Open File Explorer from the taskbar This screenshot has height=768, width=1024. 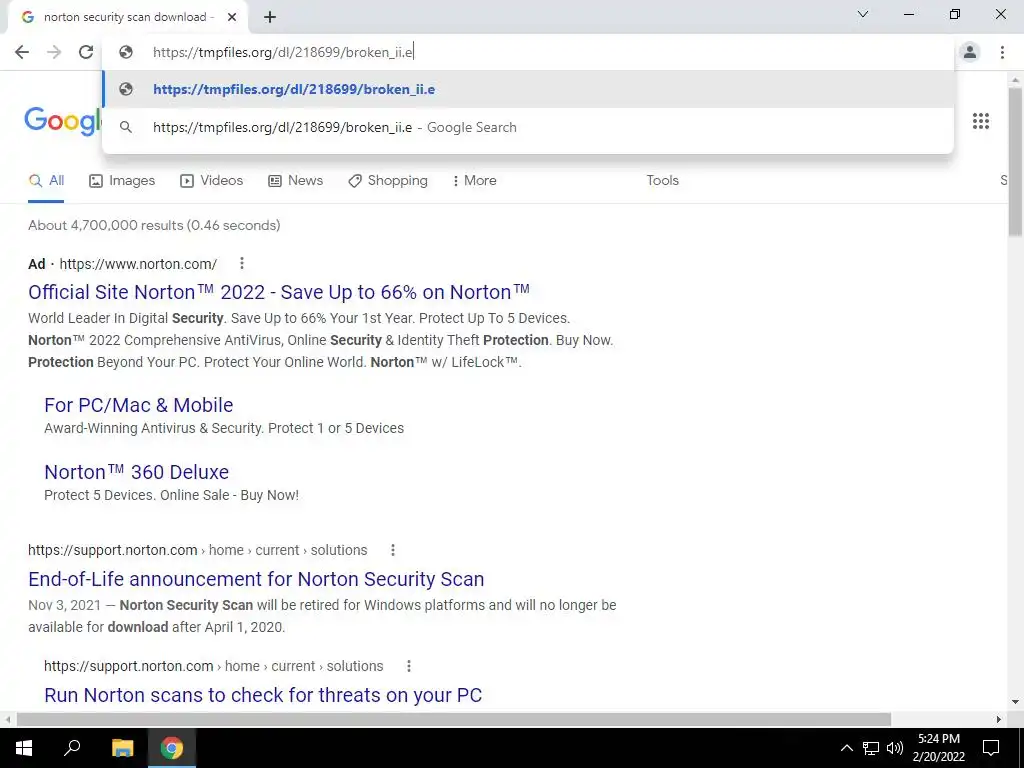(x=122, y=748)
